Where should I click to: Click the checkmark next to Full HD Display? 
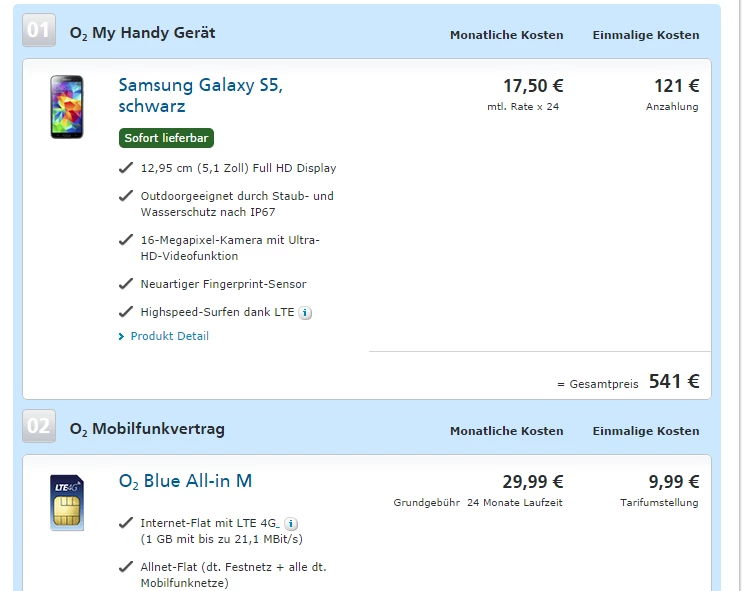click(126, 168)
